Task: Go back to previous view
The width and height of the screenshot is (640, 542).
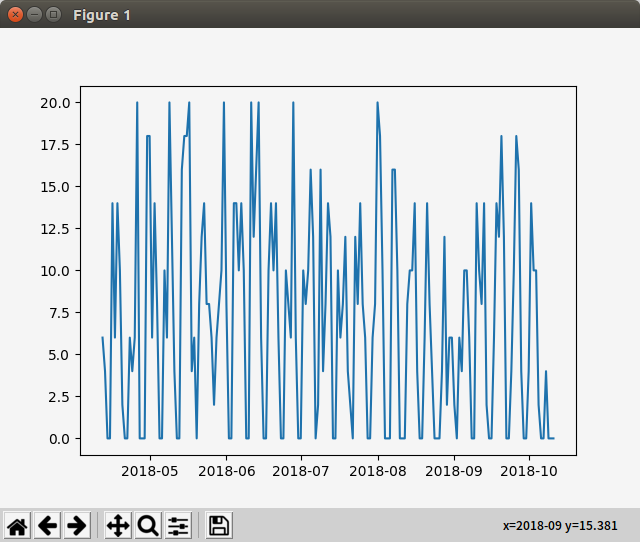Action: (x=47, y=525)
